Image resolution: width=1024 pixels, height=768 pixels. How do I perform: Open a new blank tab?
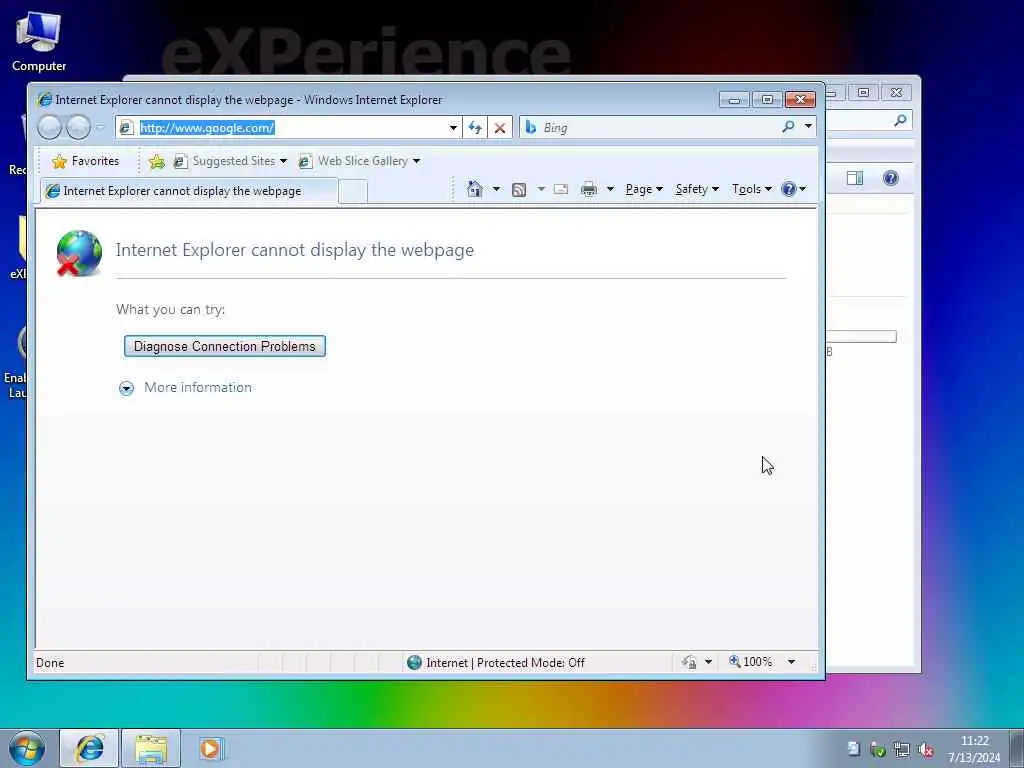point(353,191)
